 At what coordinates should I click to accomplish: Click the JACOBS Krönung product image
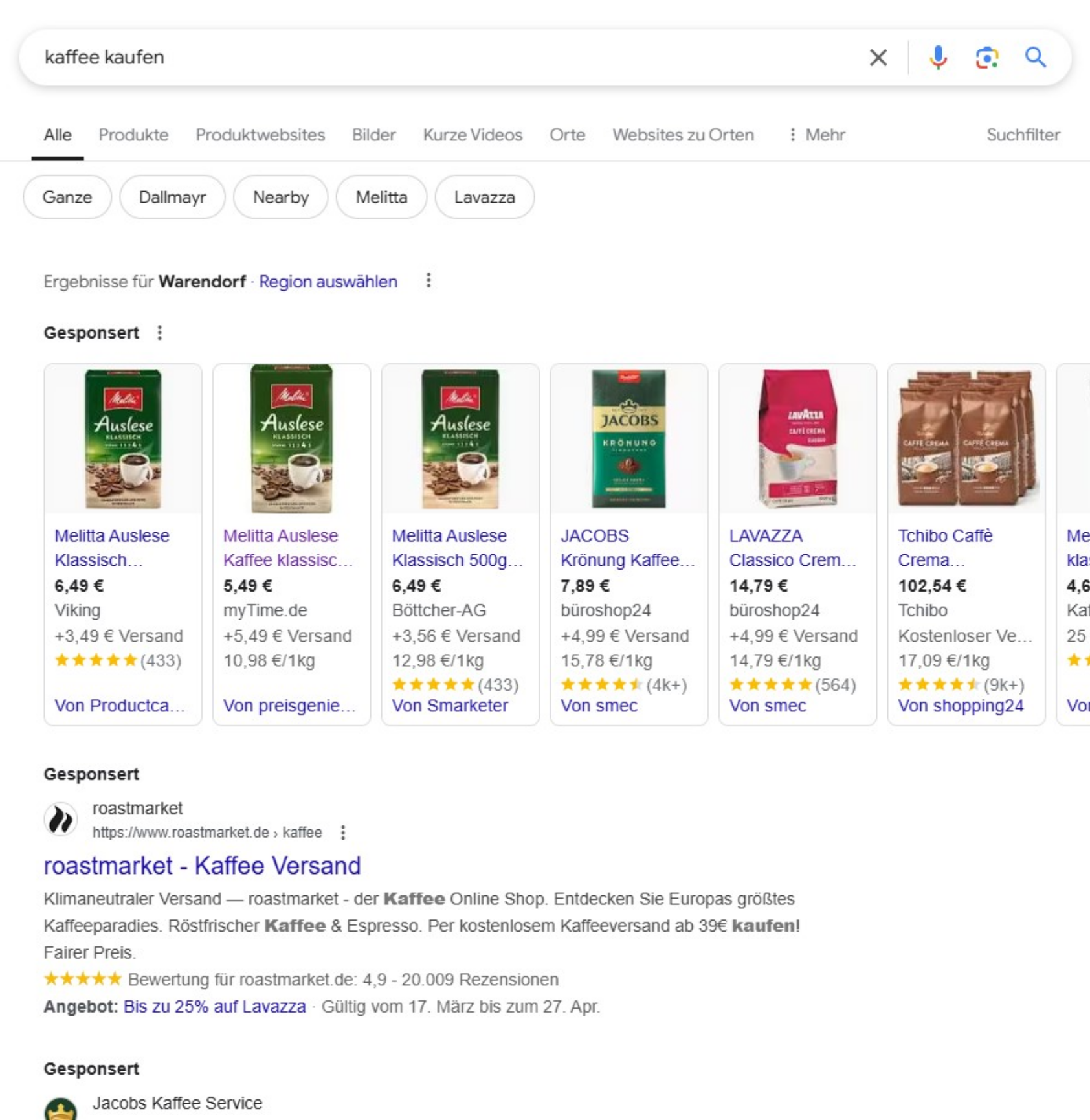pyautogui.click(x=628, y=439)
